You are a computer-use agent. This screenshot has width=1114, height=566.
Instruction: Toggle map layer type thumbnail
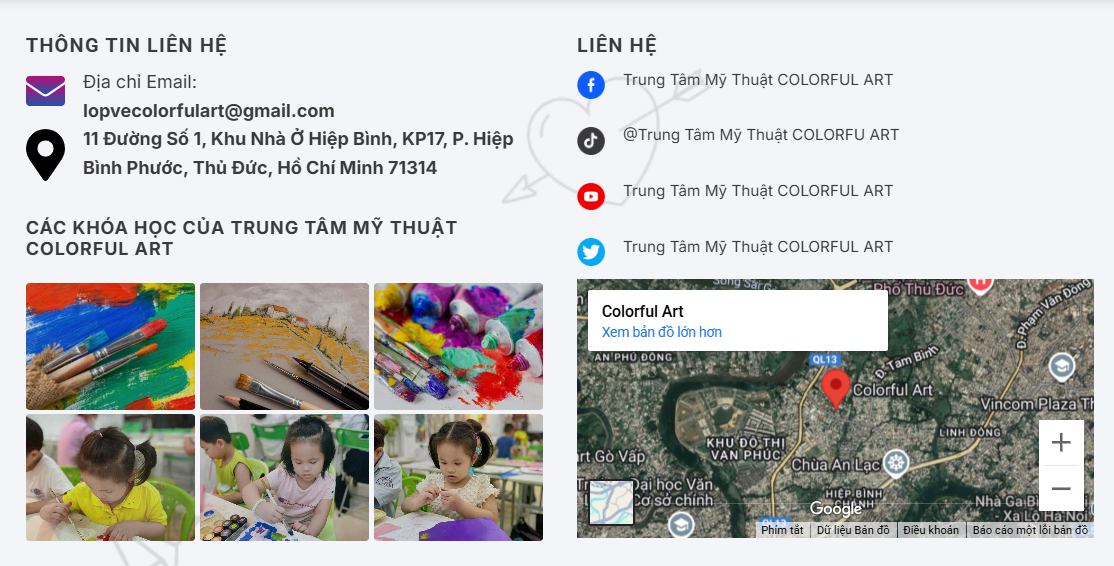coord(611,502)
